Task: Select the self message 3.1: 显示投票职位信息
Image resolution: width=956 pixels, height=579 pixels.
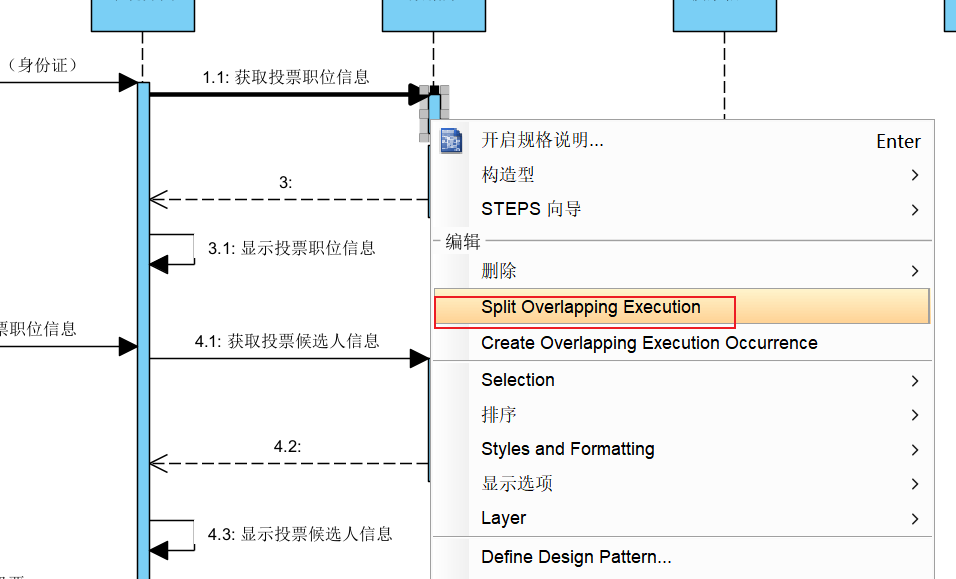Action: tap(291, 248)
